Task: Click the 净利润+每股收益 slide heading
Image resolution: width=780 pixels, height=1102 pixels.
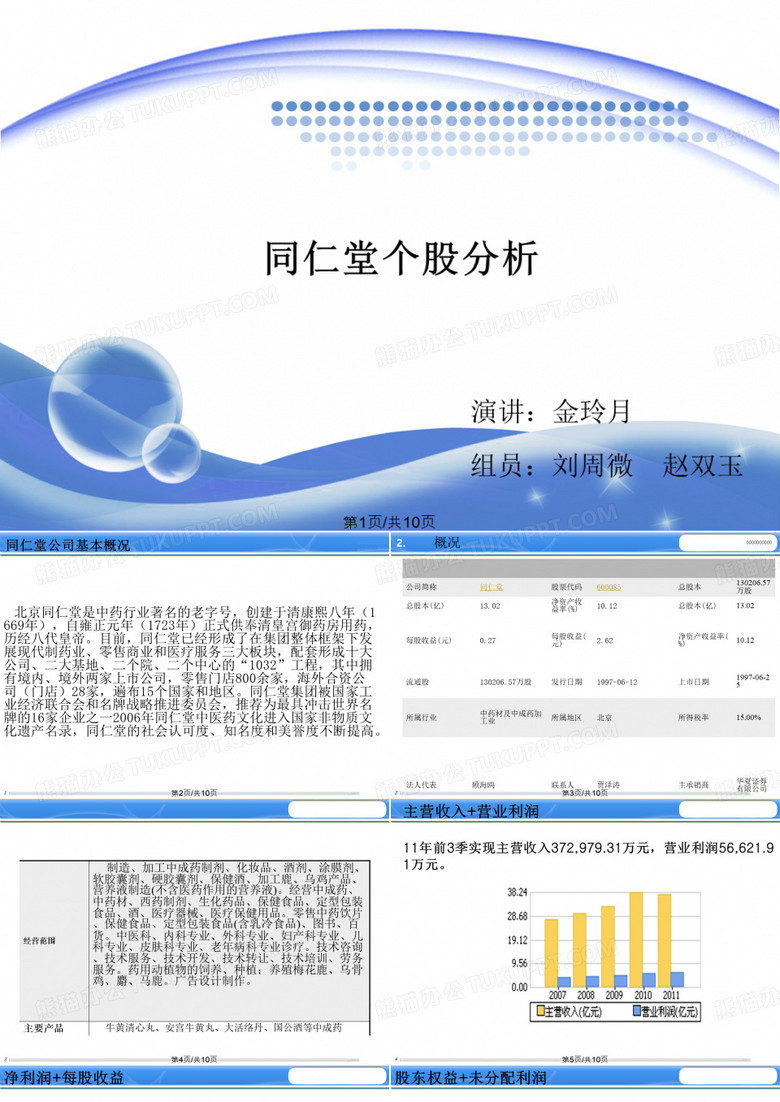Action: pyautogui.click(x=64, y=1077)
